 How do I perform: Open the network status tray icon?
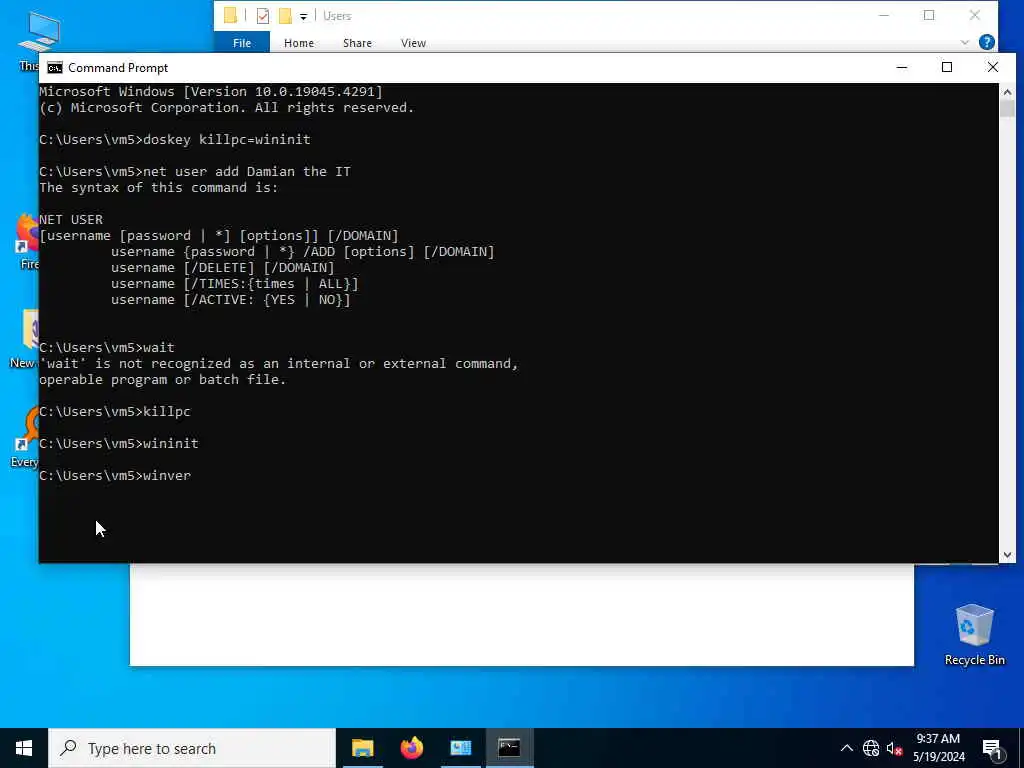pos(871,748)
